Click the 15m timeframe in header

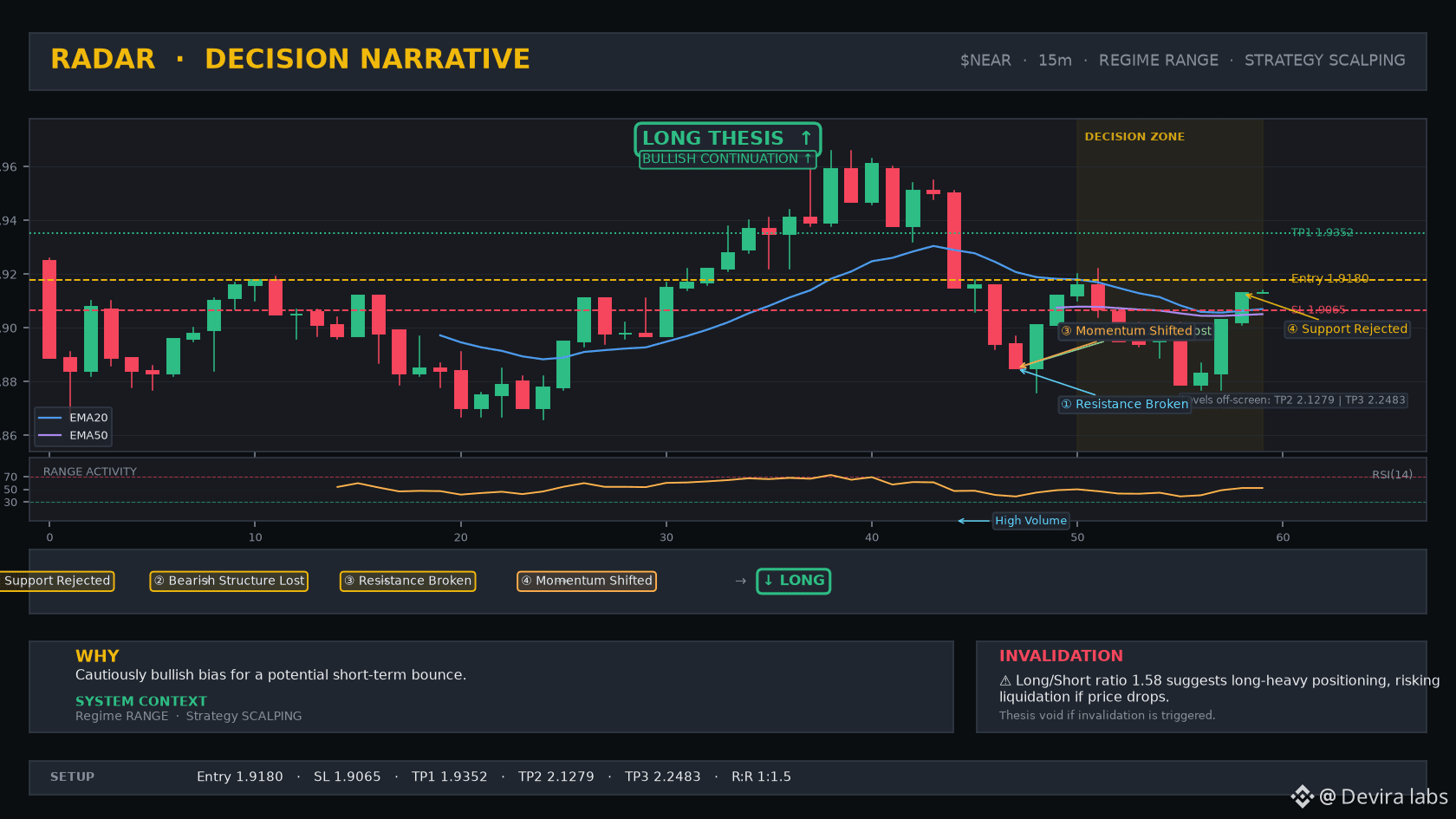[1055, 61]
